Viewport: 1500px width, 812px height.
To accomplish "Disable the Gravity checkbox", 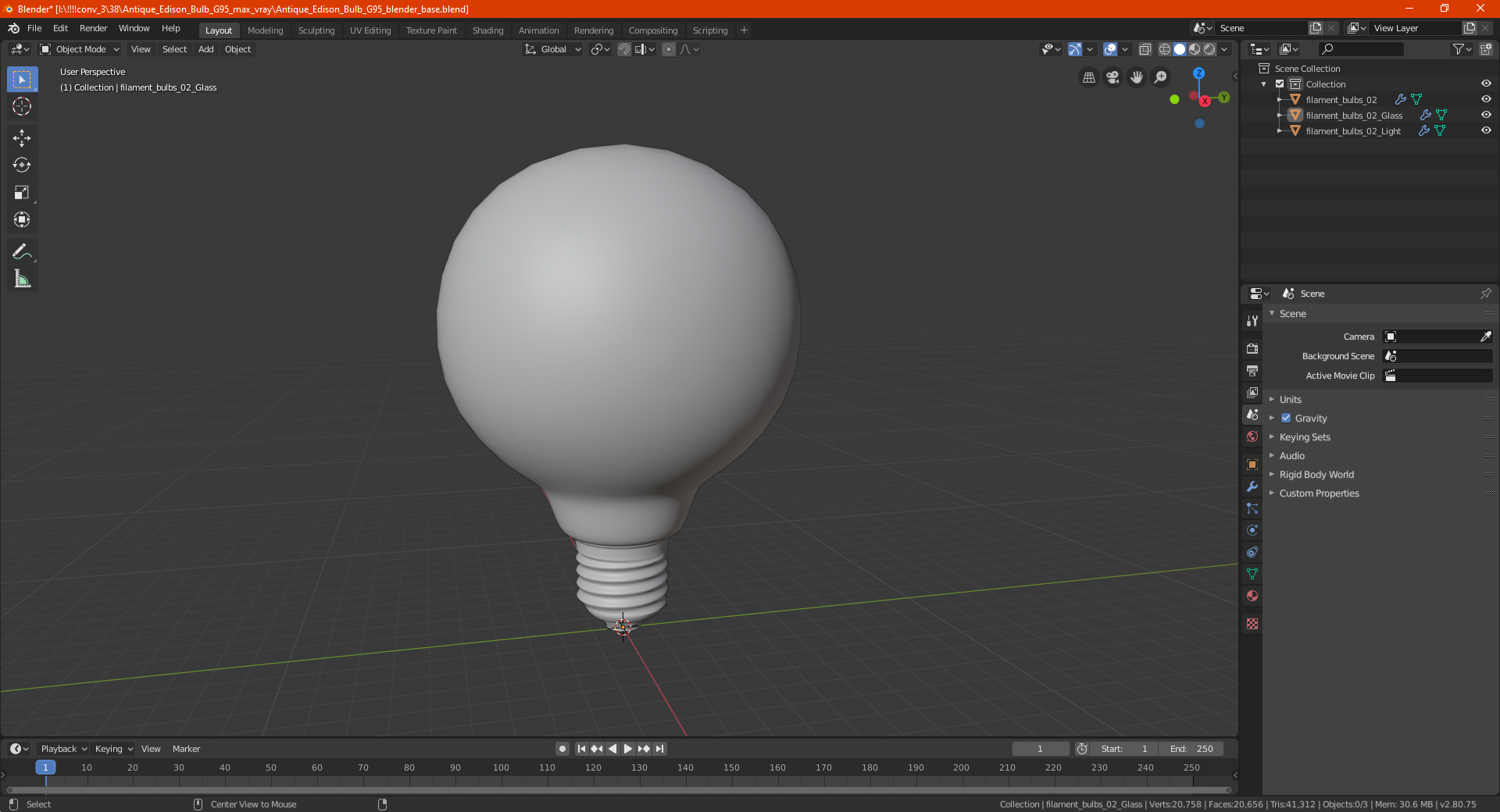I will click(x=1286, y=418).
